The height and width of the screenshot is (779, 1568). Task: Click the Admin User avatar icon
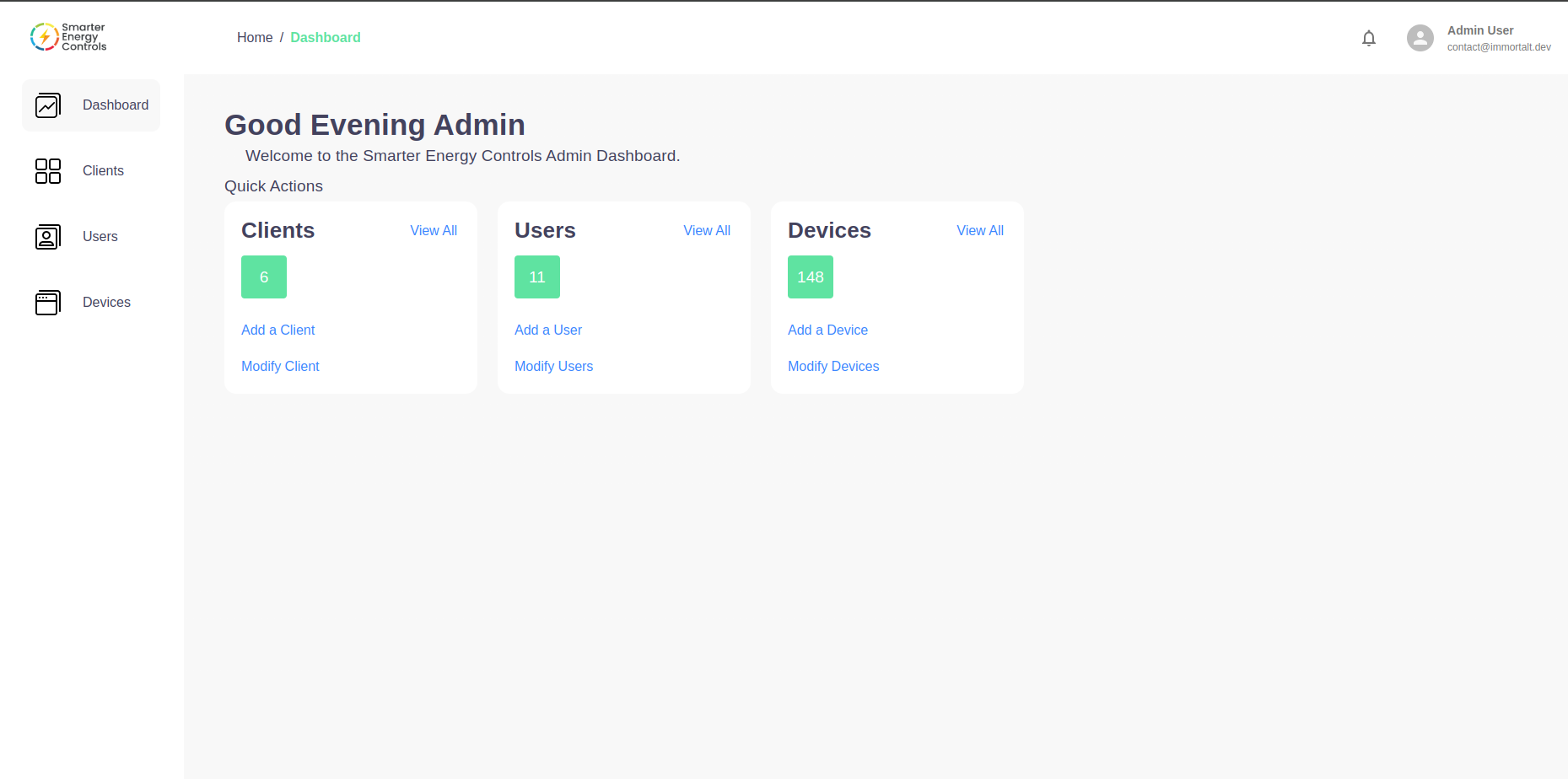click(1420, 38)
